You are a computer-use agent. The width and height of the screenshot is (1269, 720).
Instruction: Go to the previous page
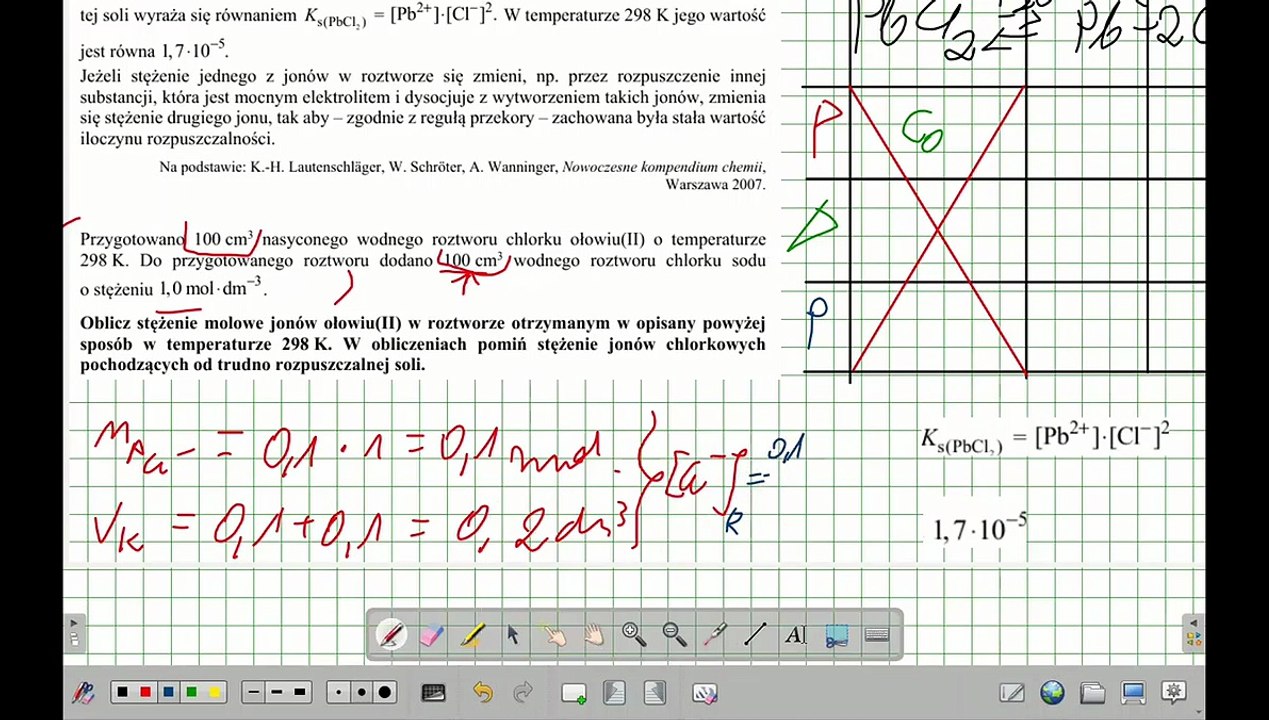coord(614,692)
